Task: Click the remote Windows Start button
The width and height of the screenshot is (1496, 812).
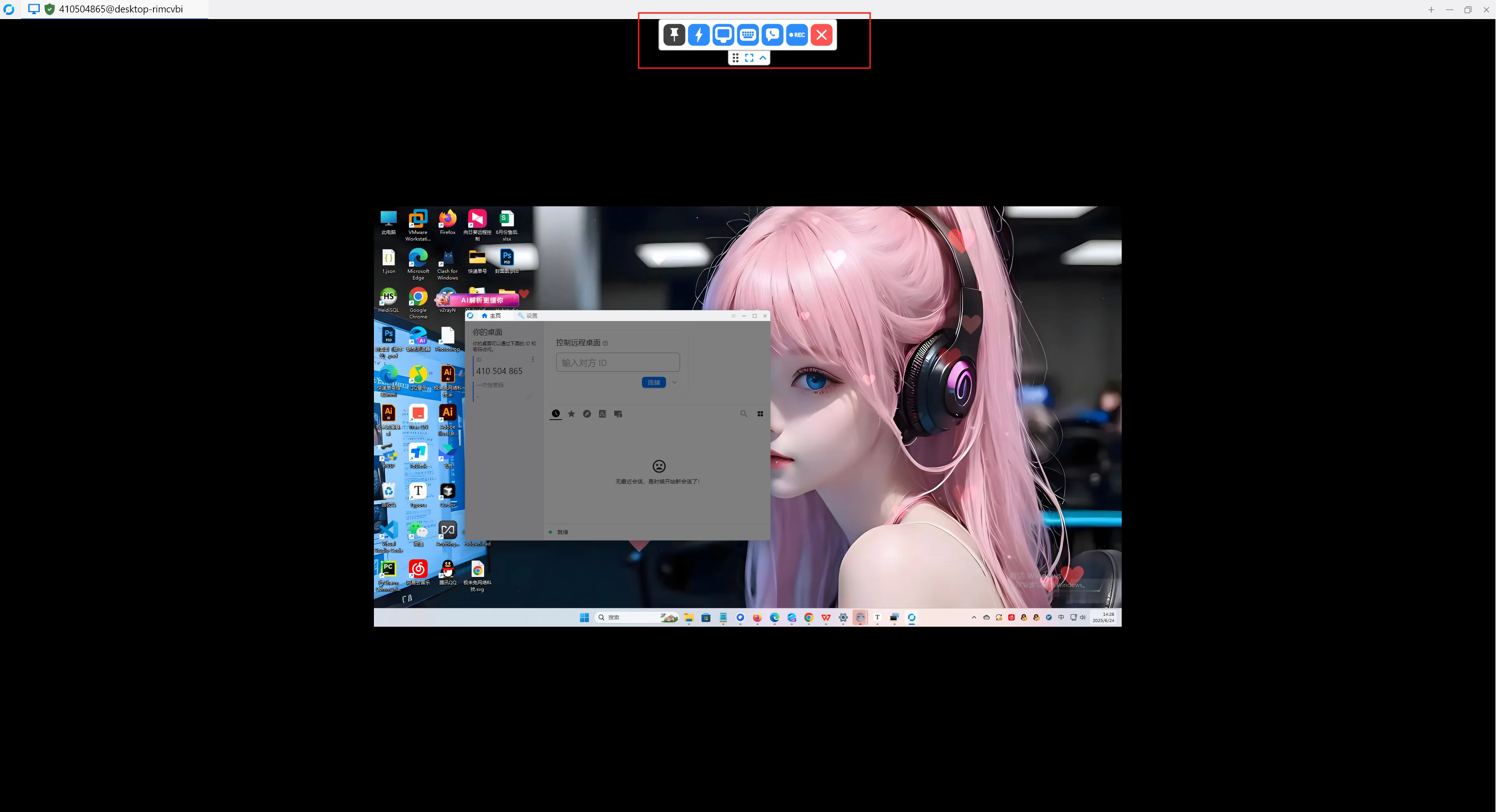Action: (584, 617)
